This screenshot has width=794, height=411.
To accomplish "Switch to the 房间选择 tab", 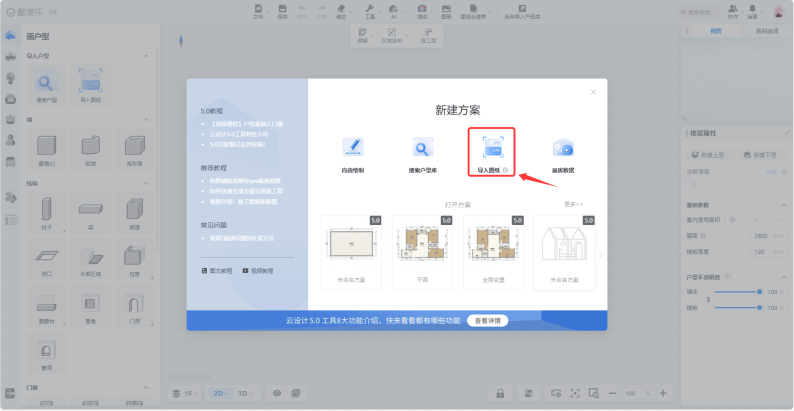I will point(767,31).
